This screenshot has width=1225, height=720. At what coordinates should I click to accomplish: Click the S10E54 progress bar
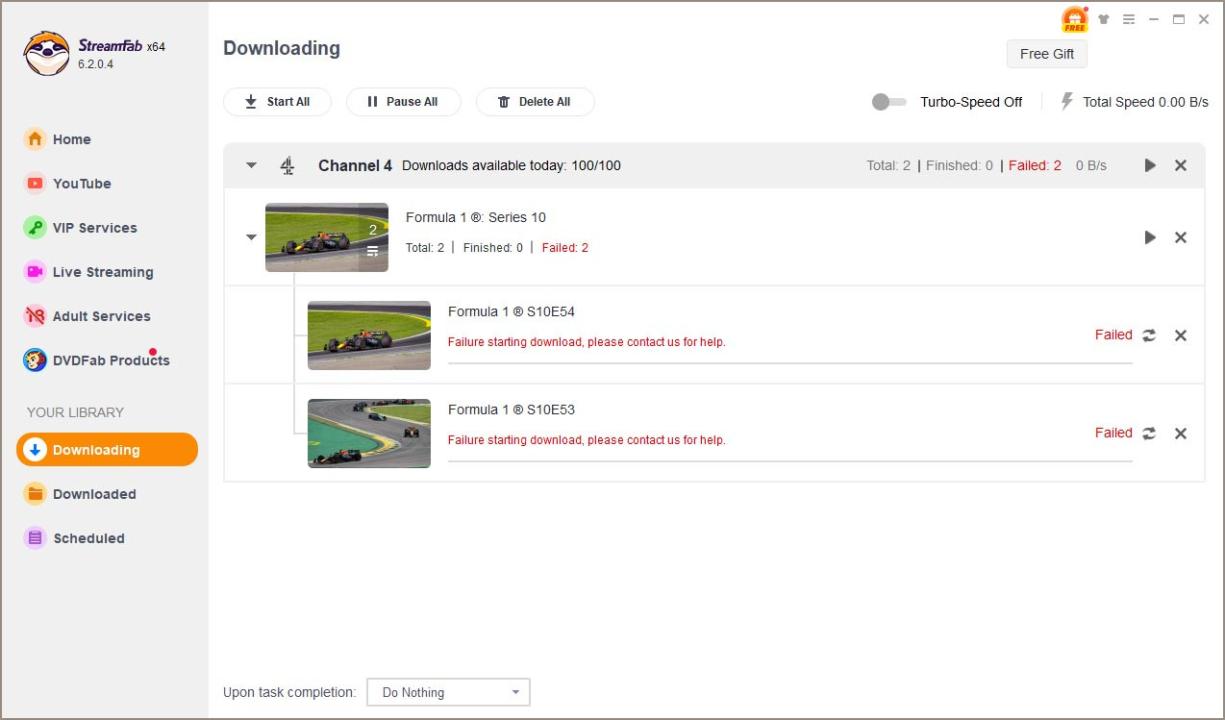point(790,363)
